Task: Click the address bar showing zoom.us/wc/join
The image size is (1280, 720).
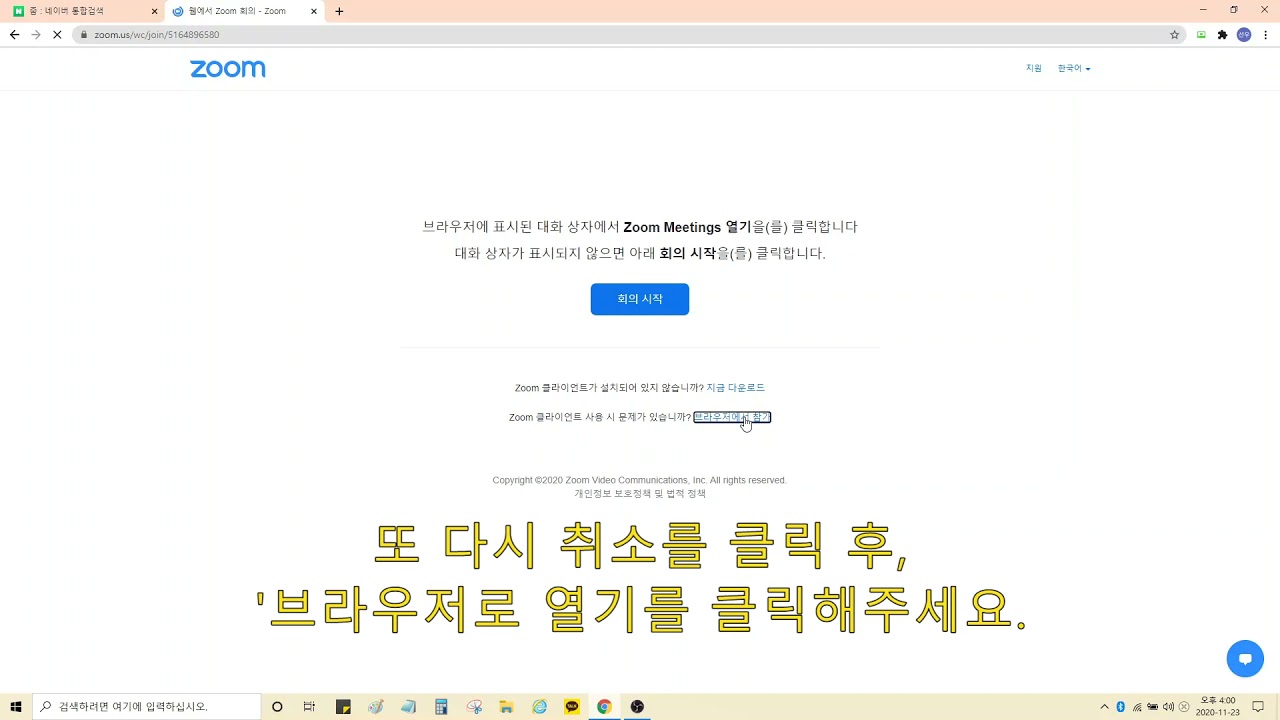Action: (x=630, y=34)
